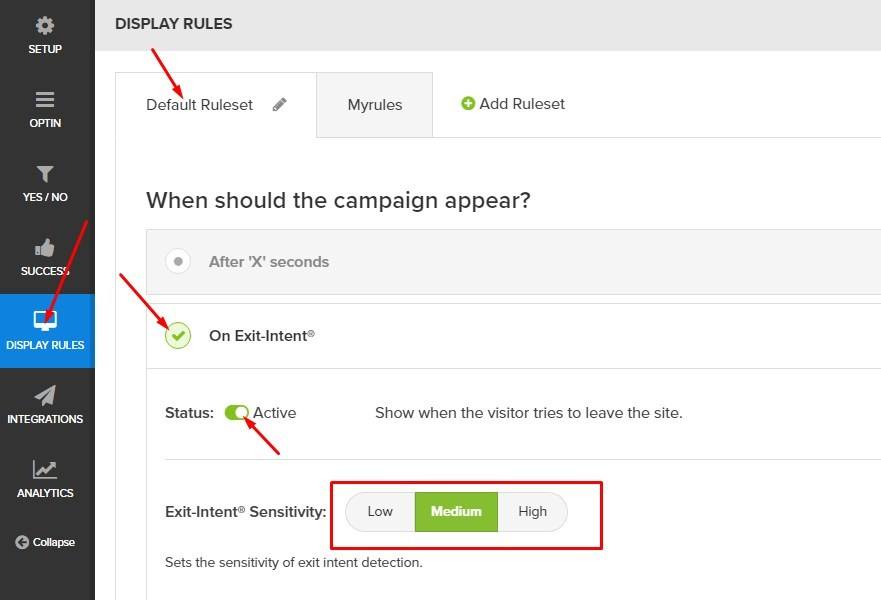Choose Medium exit-intent sensitivity
Image resolution: width=881 pixels, height=600 pixels.
456,511
